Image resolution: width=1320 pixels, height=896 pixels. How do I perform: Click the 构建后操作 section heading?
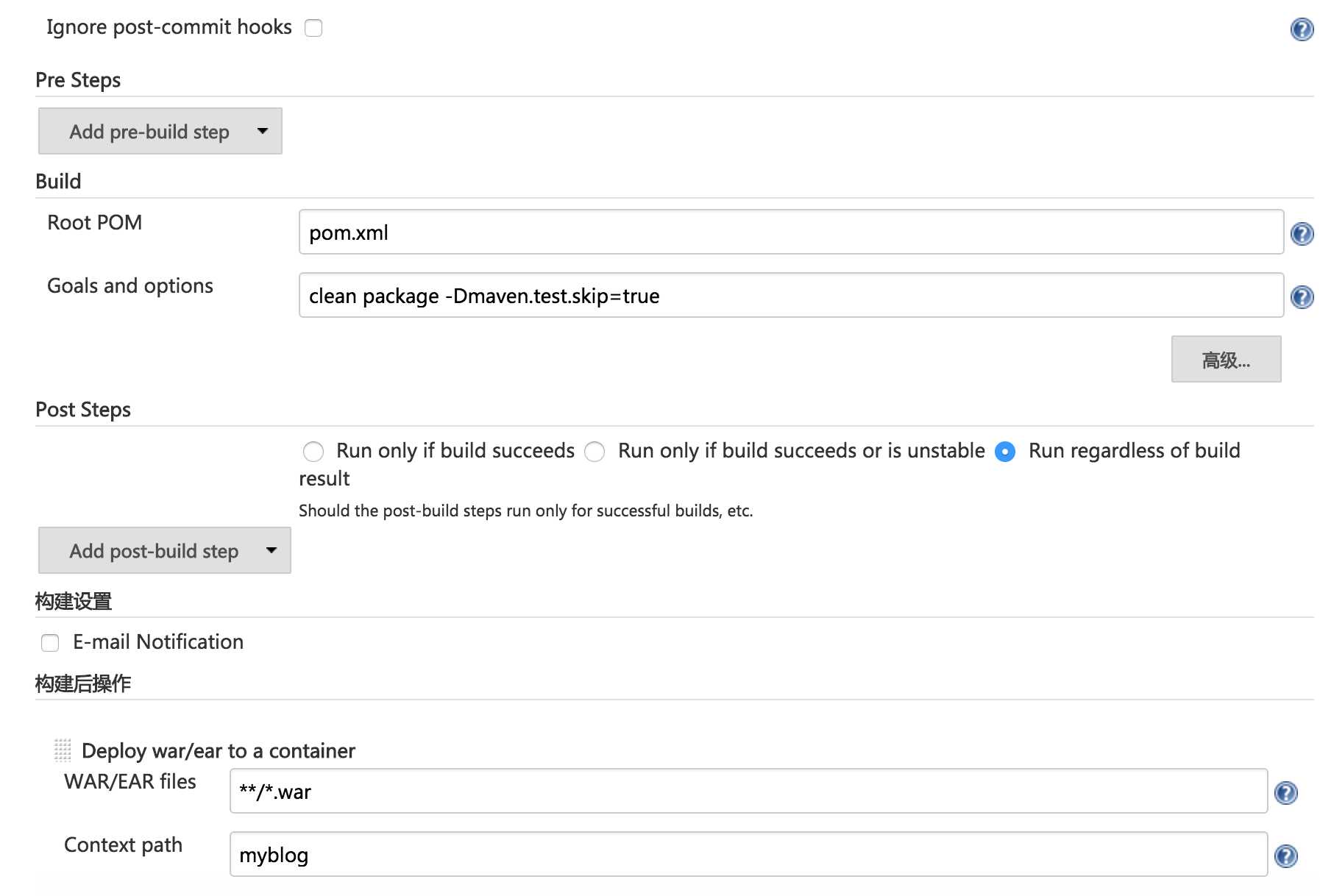pyautogui.click(x=83, y=684)
